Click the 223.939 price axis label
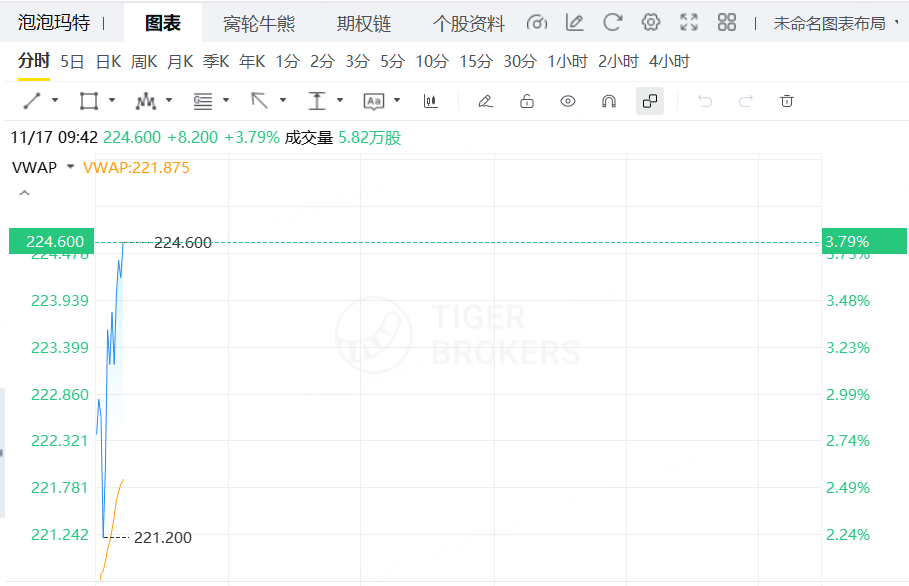The width and height of the screenshot is (909, 586). 60,301
